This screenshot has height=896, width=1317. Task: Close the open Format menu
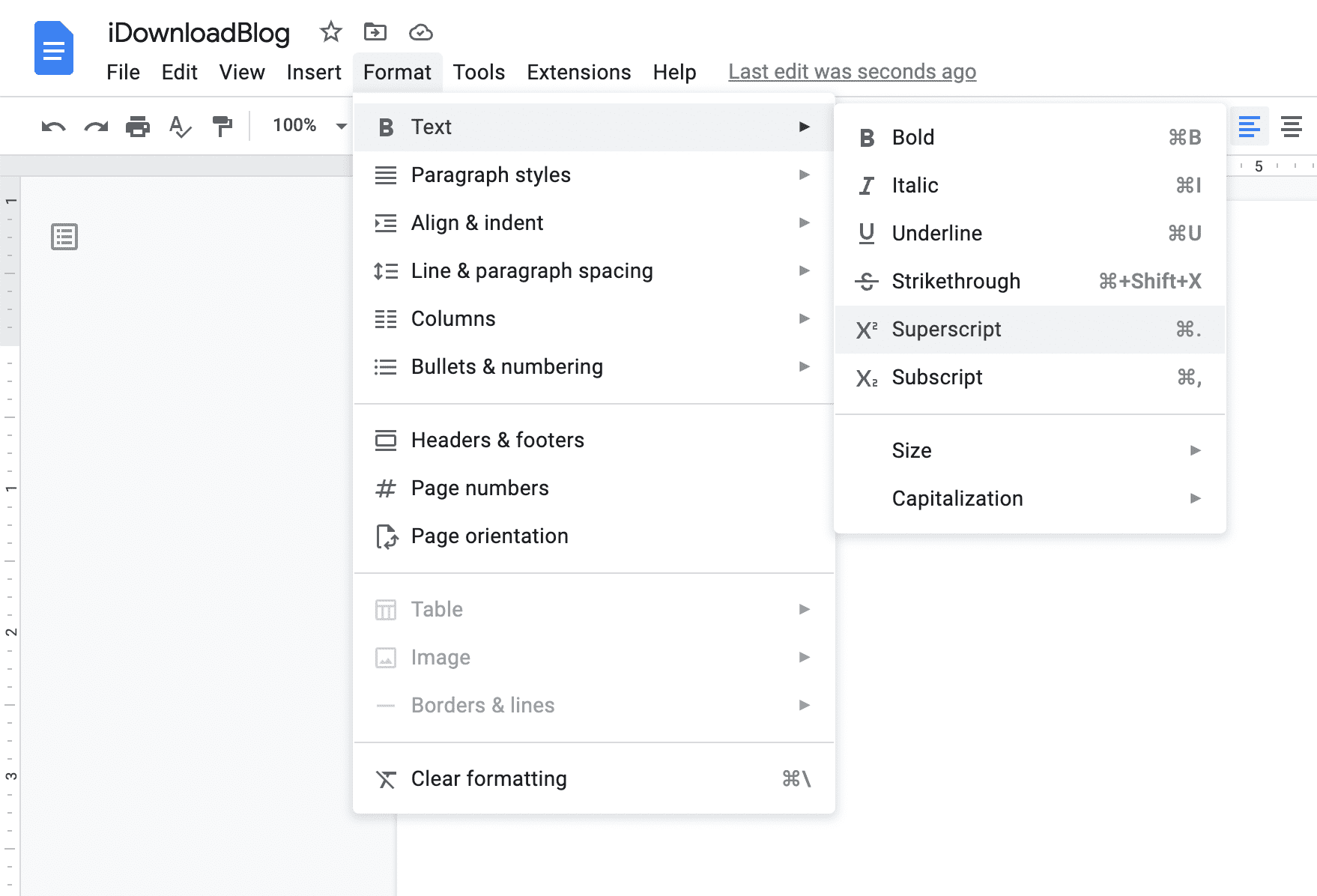397,72
